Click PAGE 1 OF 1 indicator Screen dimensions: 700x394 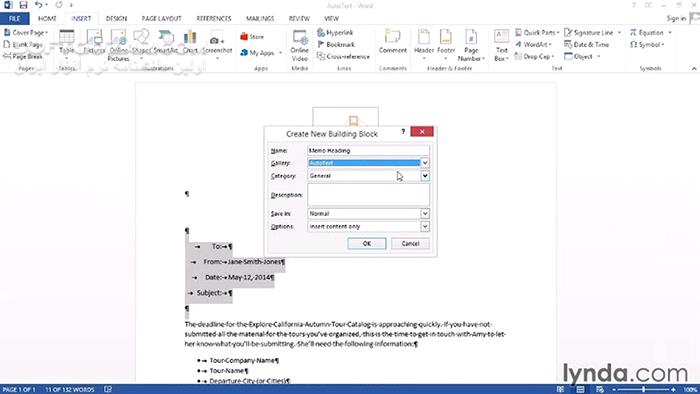(19, 390)
